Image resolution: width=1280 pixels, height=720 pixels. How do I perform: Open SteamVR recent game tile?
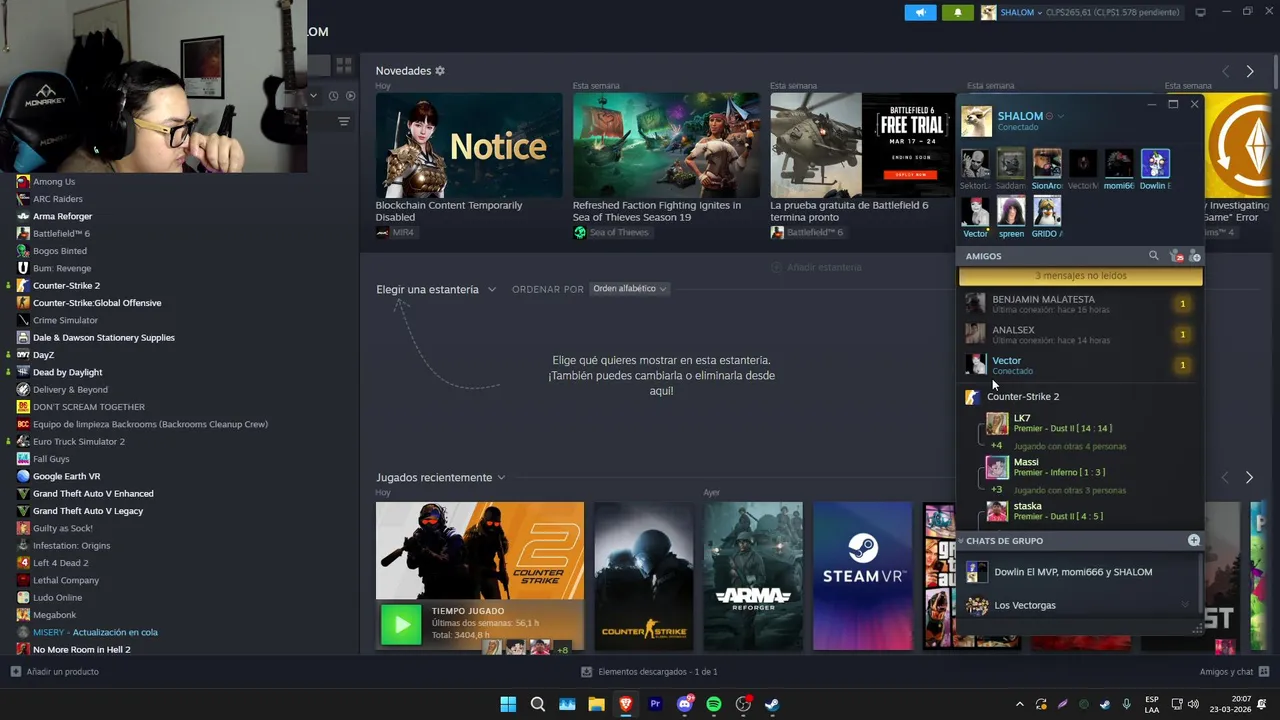click(x=862, y=575)
